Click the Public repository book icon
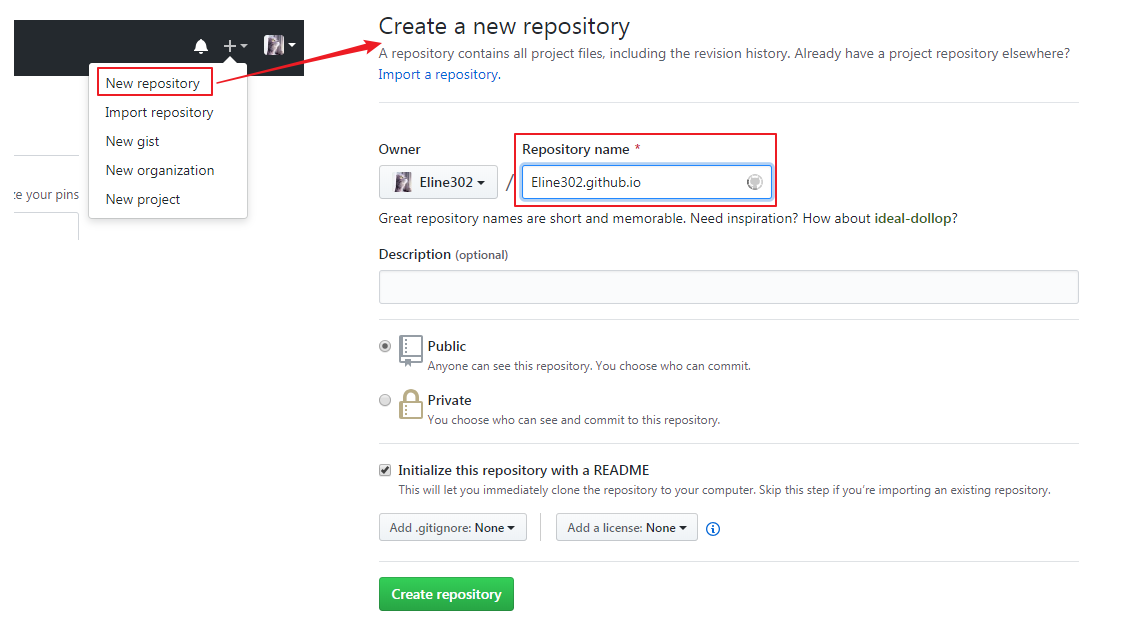The width and height of the screenshot is (1146, 628). 411,351
